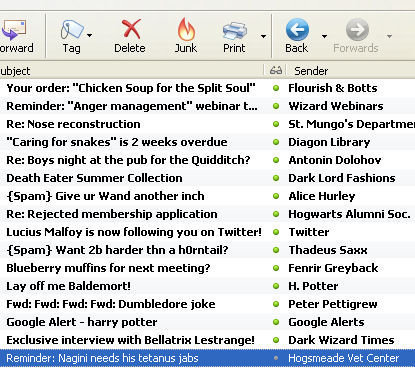Click sender name Antonin Dolohov
Viewport: 415px width, 369px height.
click(x=335, y=160)
